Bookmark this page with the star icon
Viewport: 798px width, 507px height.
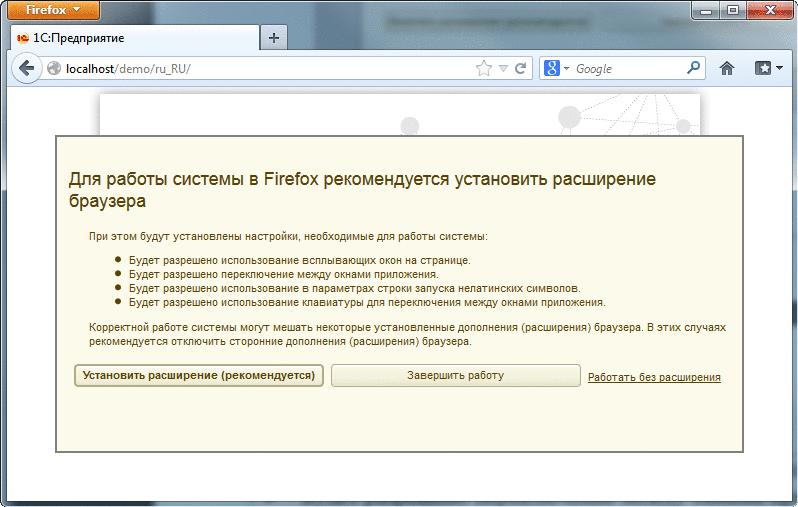pyautogui.click(x=484, y=68)
